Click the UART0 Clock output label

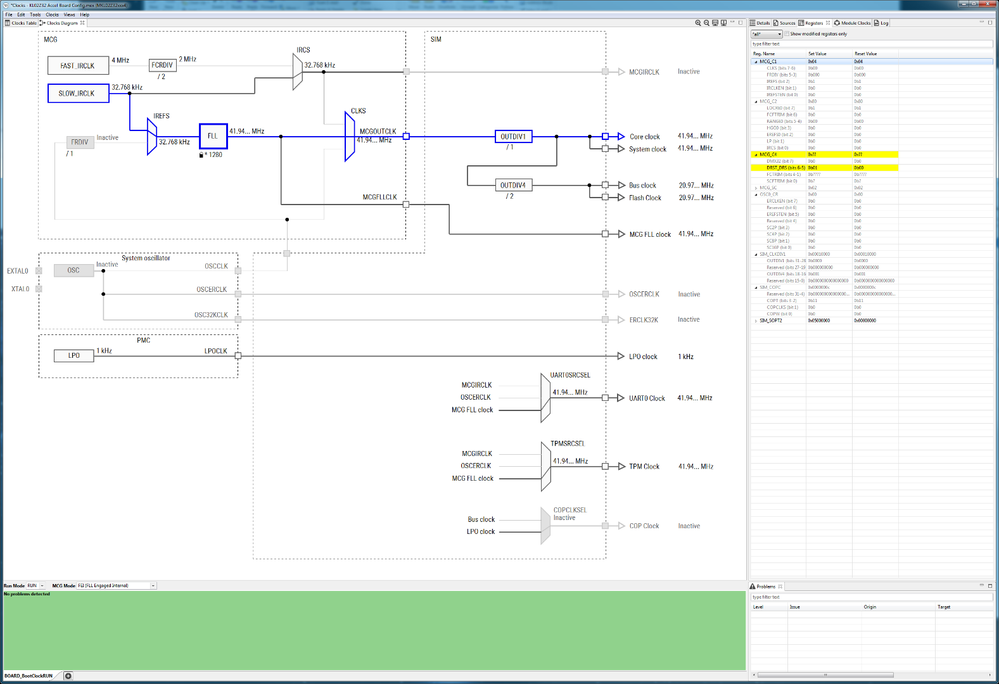tap(647, 398)
